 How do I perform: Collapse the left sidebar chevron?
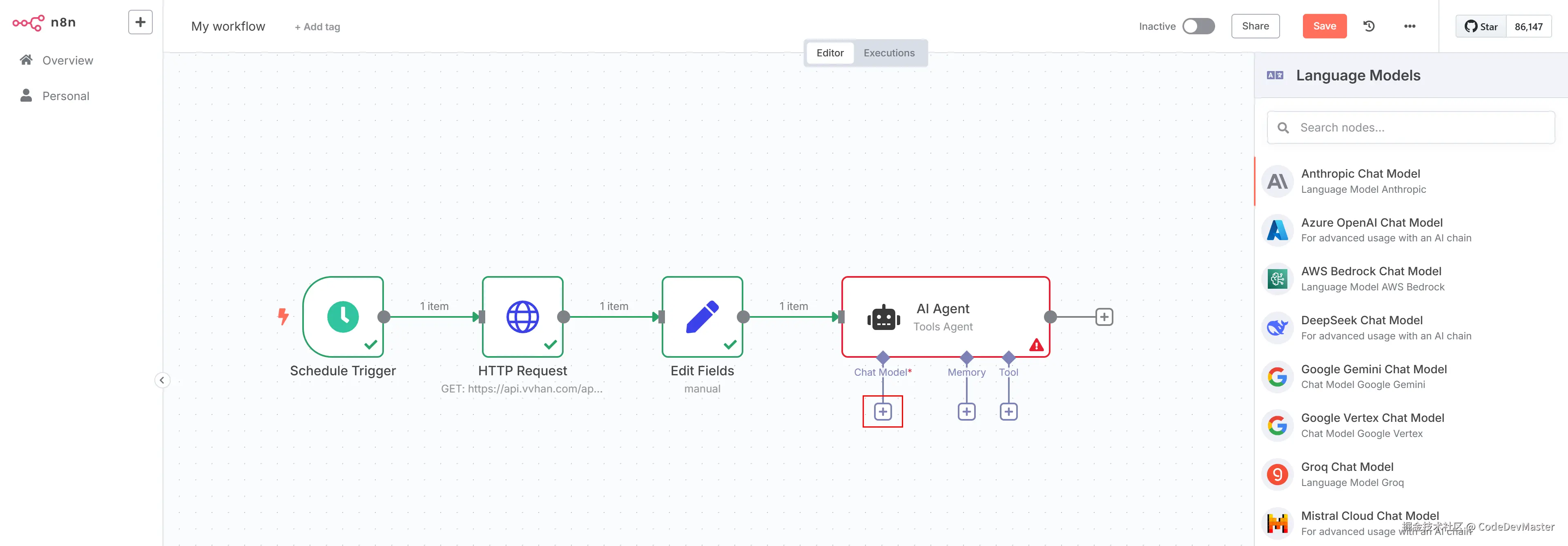coord(162,381)
